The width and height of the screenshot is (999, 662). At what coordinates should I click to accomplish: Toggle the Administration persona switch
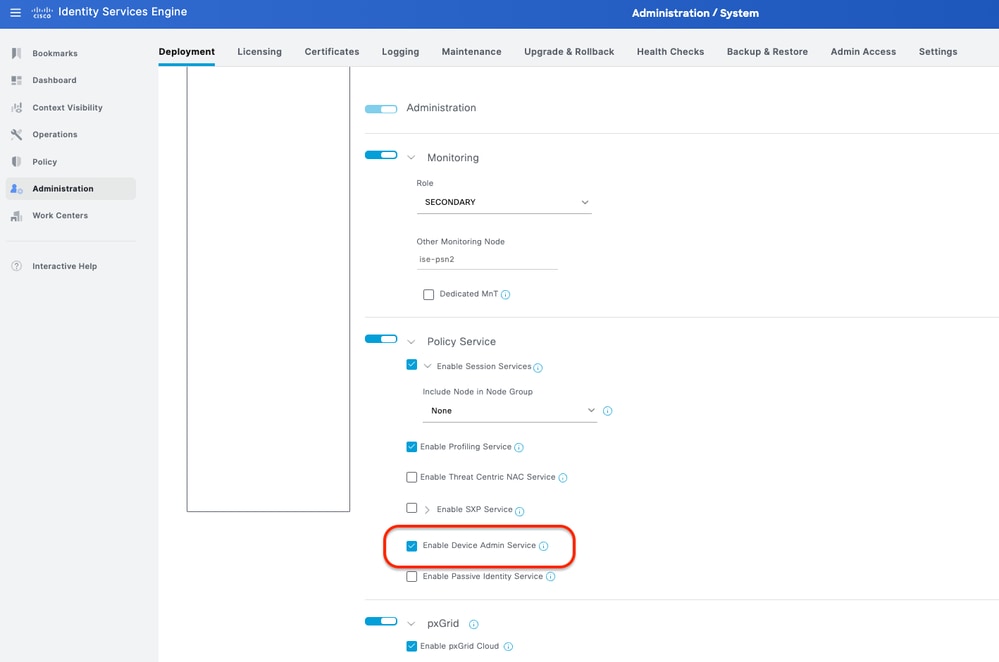(380, 109)
